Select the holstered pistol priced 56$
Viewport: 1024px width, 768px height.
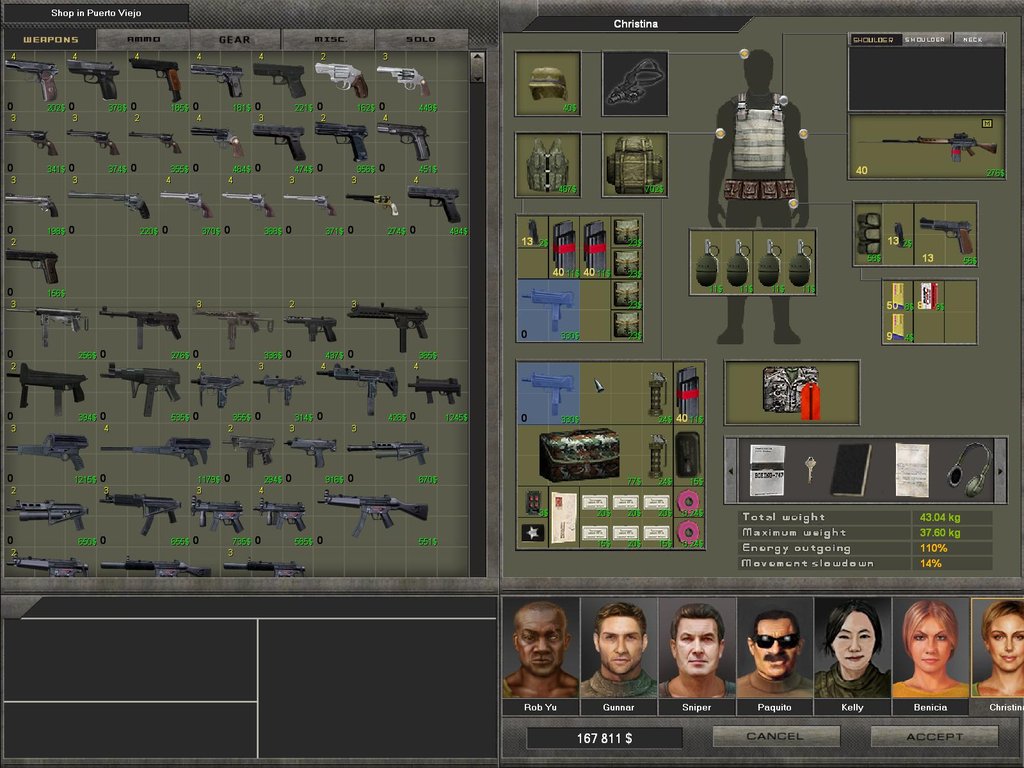pos(945,234)
